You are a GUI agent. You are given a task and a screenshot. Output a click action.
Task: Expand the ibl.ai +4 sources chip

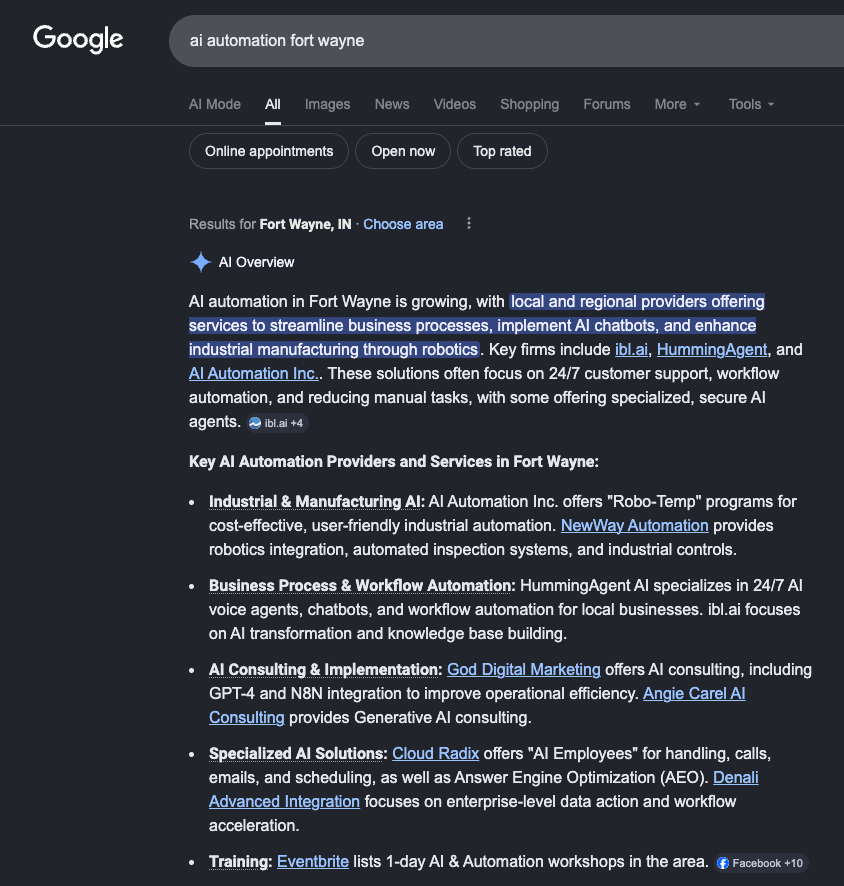[x=277, y=423]
